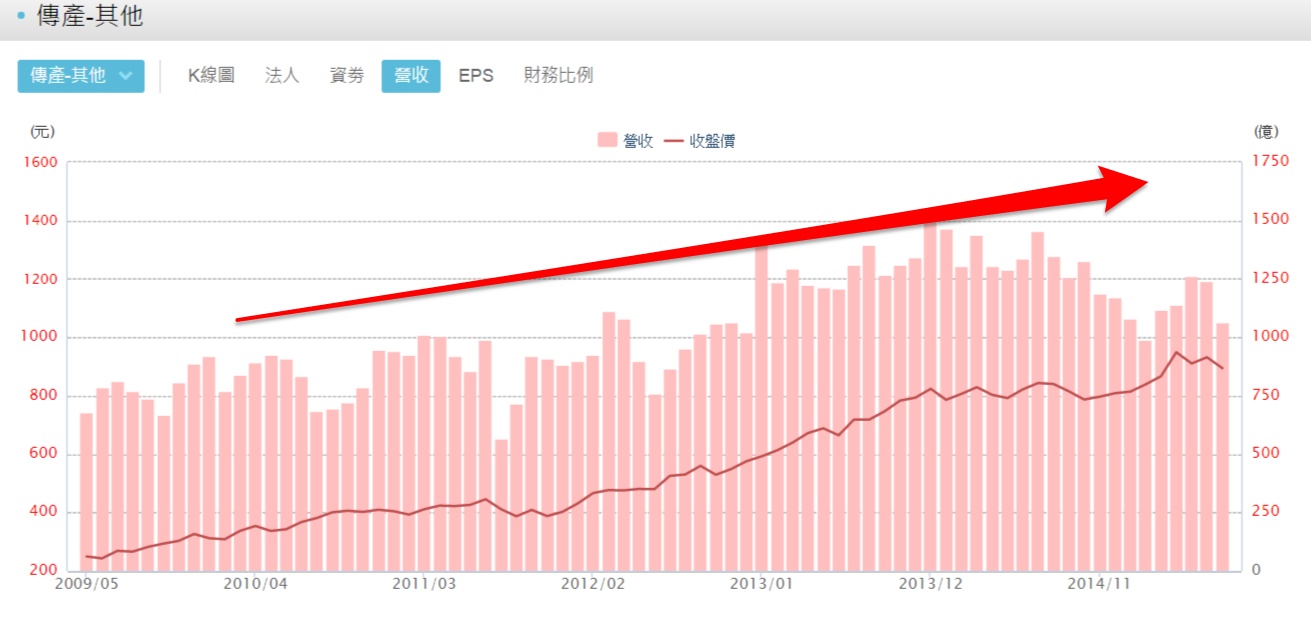Click the highlighted 營收 tab

410,76
